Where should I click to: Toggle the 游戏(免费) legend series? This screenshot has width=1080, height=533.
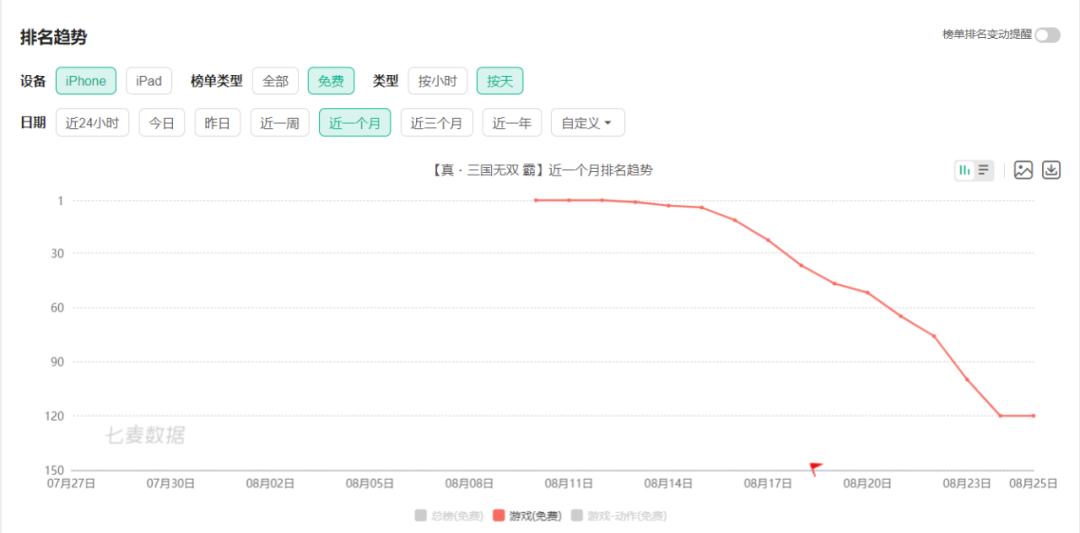coord(527,515)
